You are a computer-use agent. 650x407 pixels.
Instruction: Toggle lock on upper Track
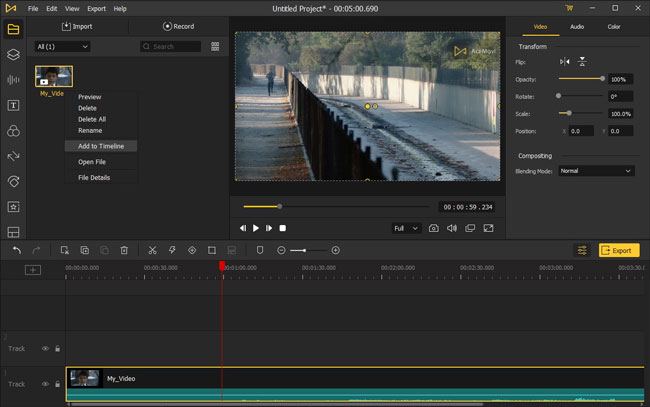tap(58, 349)
